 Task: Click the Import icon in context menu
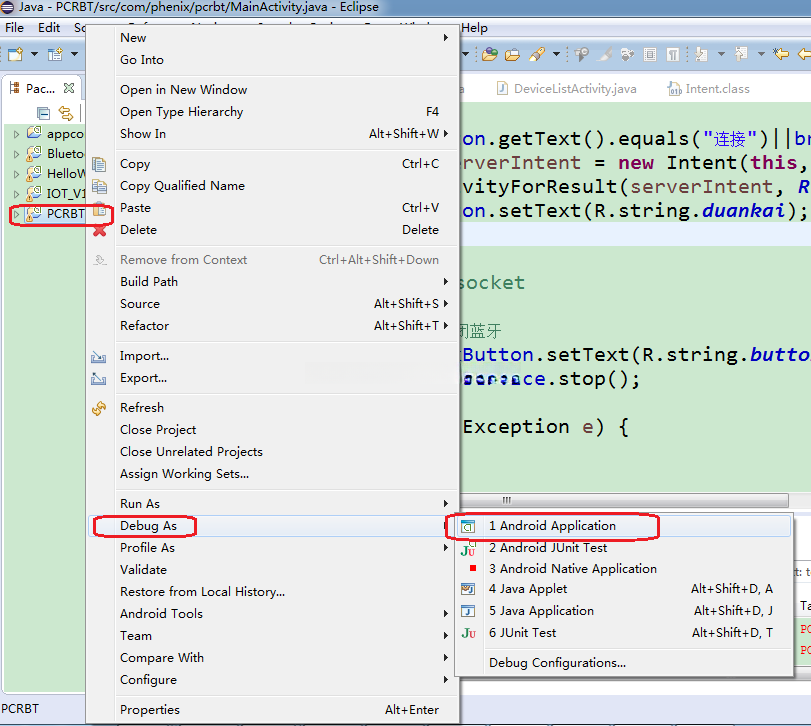point(99,356)
